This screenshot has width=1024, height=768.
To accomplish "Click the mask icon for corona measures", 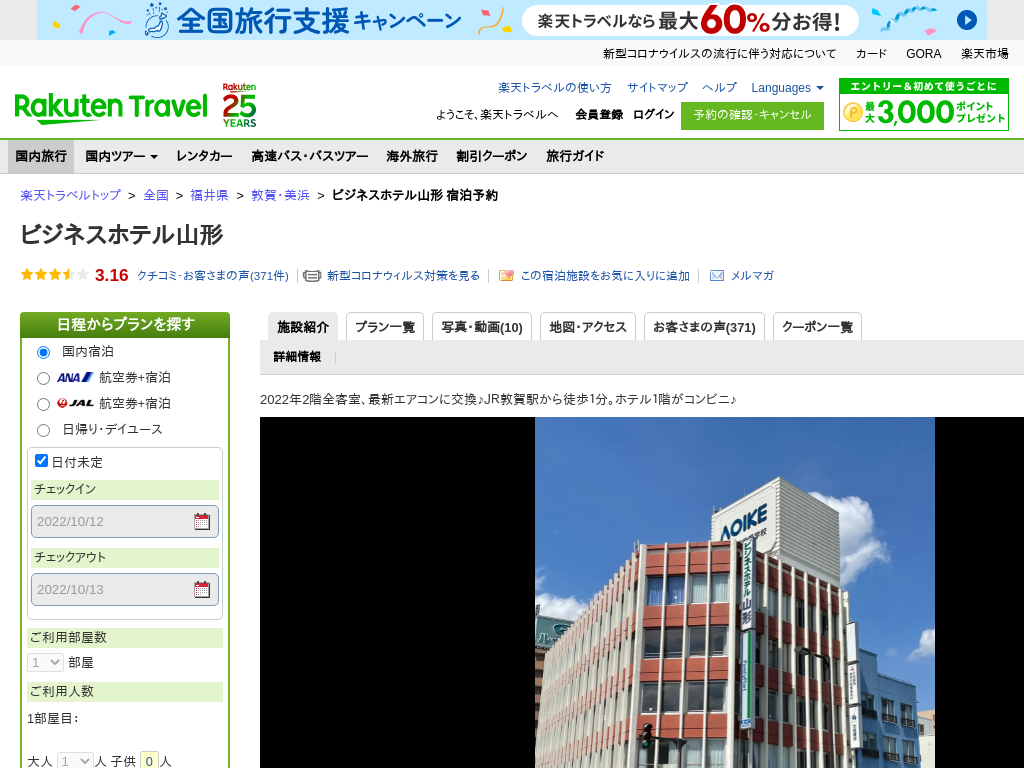I will point(312,276).
